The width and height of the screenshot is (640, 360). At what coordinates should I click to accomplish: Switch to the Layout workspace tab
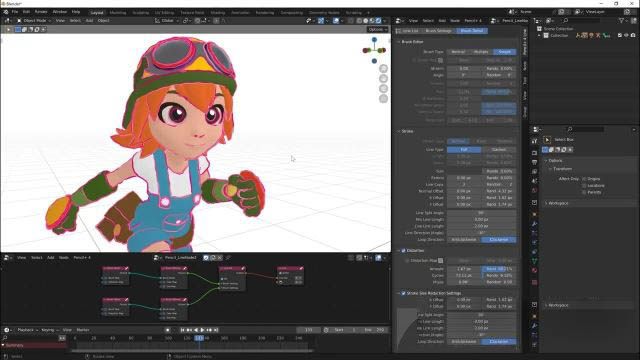tap(97, 13)
